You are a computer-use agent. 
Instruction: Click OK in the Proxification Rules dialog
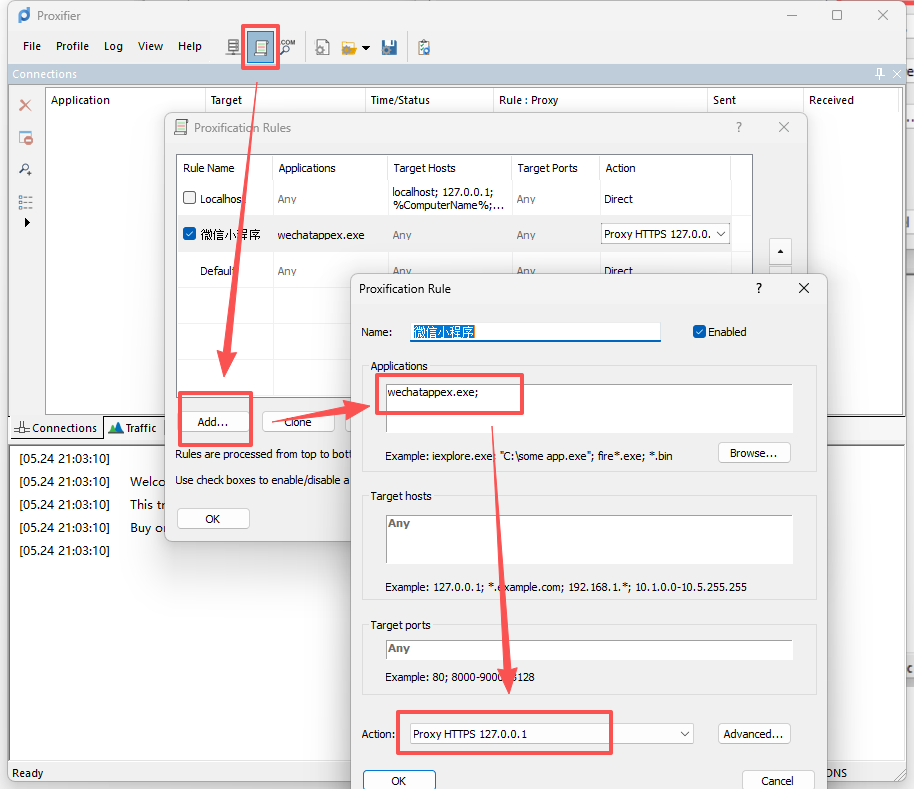click(213, 519)
